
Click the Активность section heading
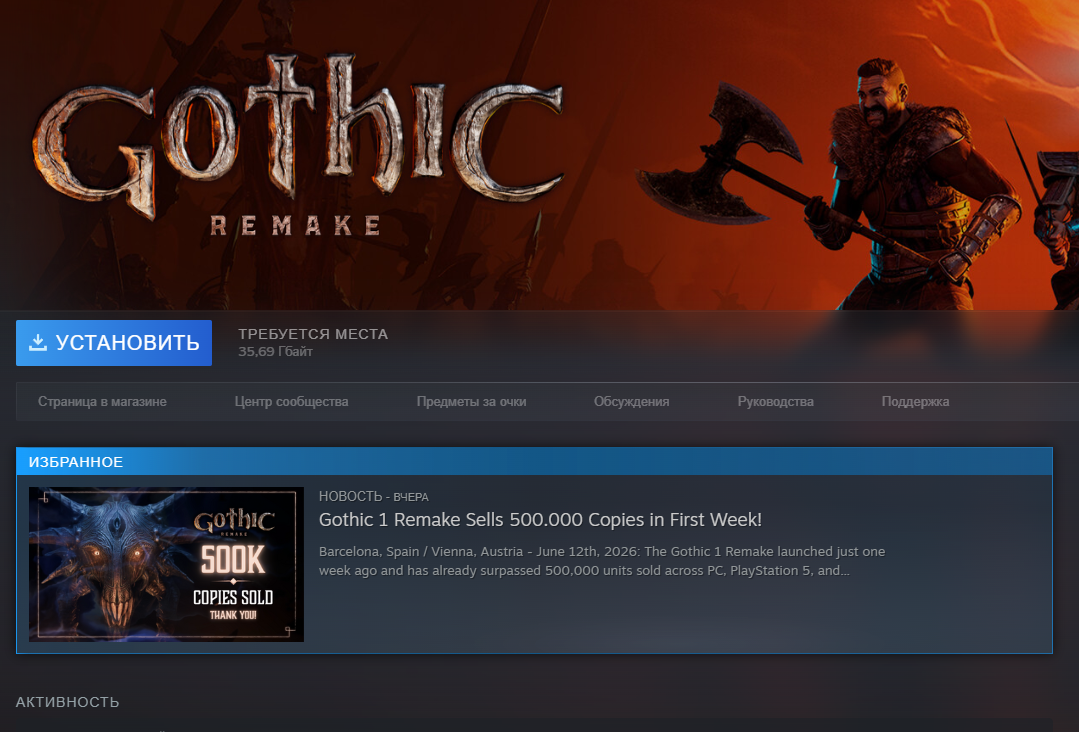[67, 702]
